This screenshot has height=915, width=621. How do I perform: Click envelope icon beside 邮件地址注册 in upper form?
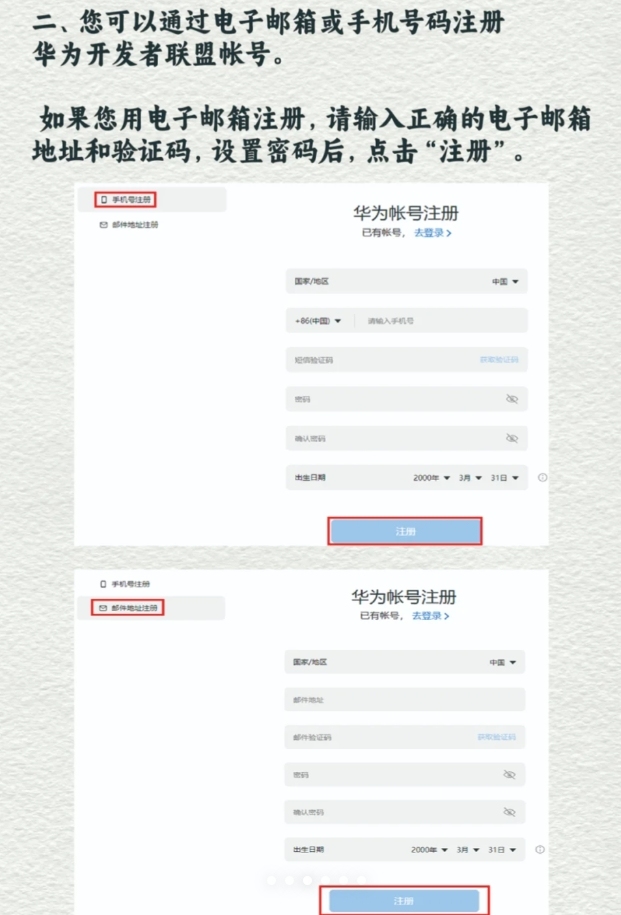point(103,225)
